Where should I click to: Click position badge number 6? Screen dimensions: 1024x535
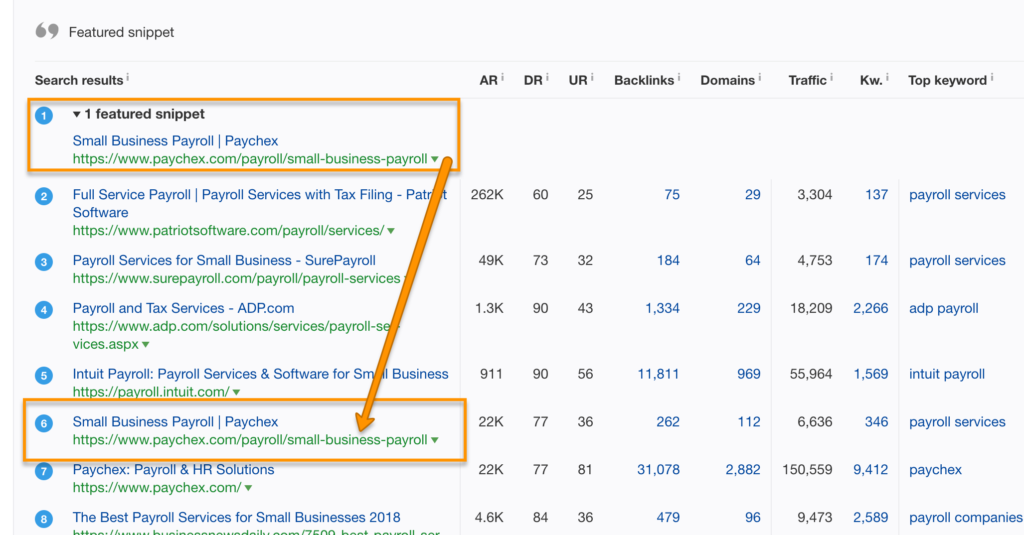44,424
